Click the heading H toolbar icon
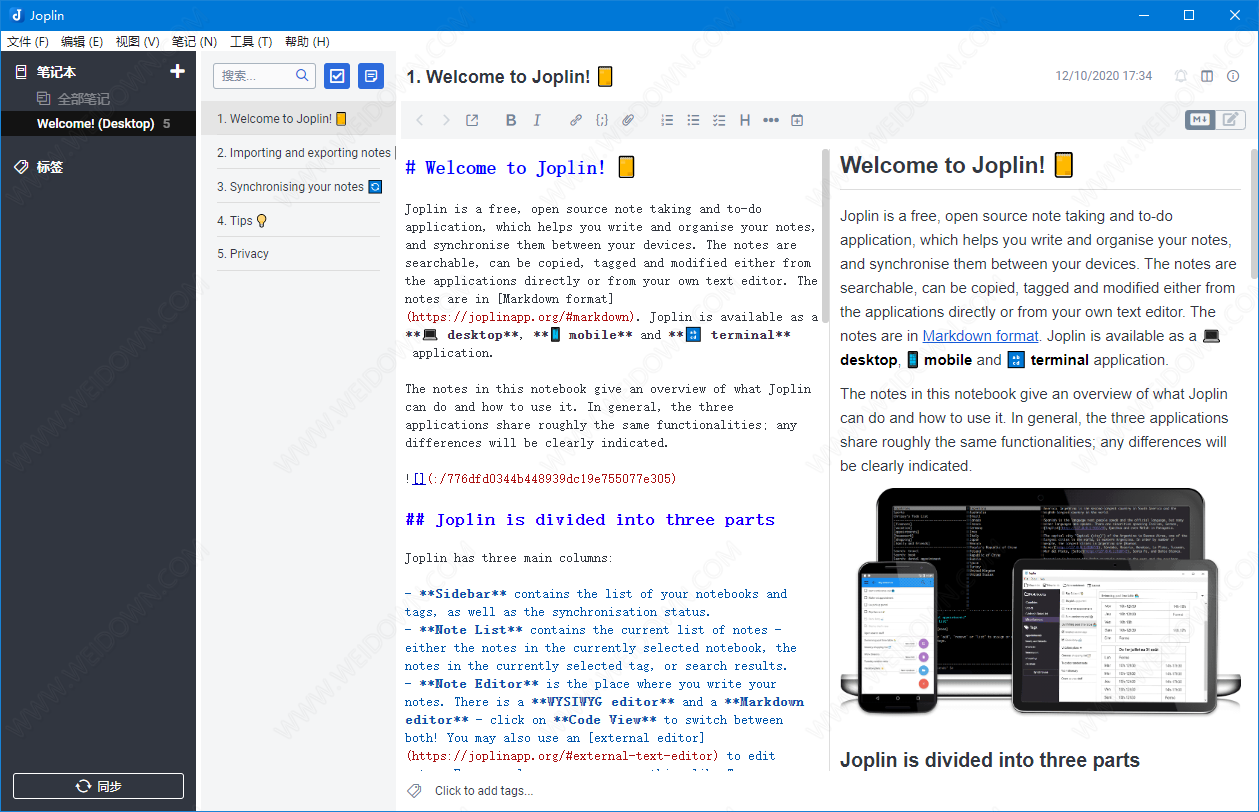This screenshot has width=1259, height=812. 745,120
